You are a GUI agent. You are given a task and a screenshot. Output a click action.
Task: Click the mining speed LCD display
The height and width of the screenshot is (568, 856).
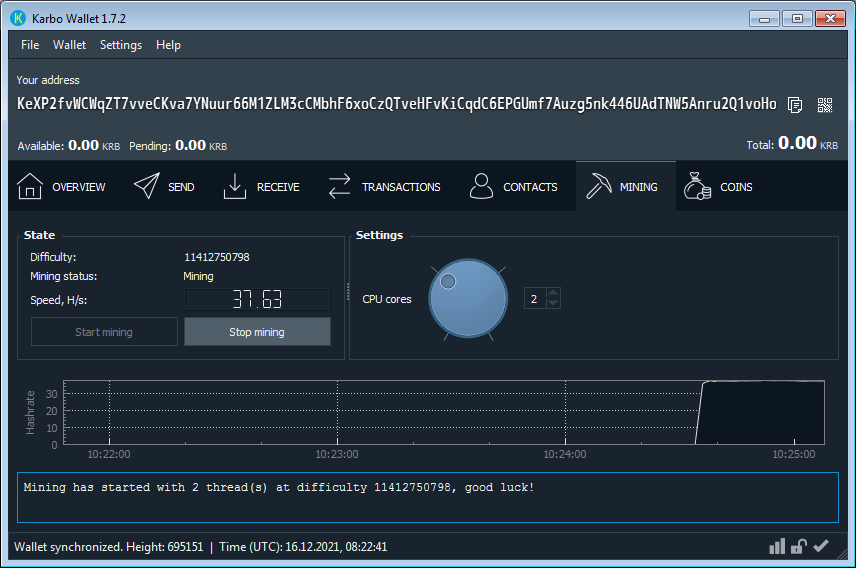coord(257,299)
